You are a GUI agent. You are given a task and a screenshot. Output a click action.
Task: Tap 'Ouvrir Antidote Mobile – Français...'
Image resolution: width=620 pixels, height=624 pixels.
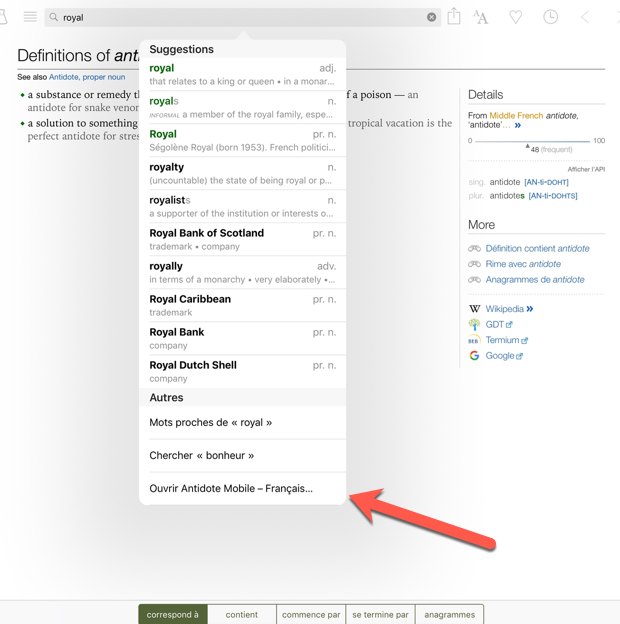pyautogui.click(x=231, y=489)
